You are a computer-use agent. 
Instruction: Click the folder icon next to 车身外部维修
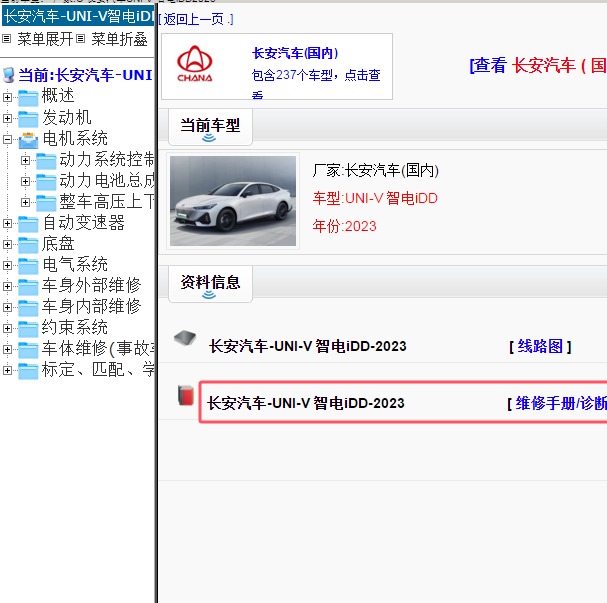pos(28,286)
